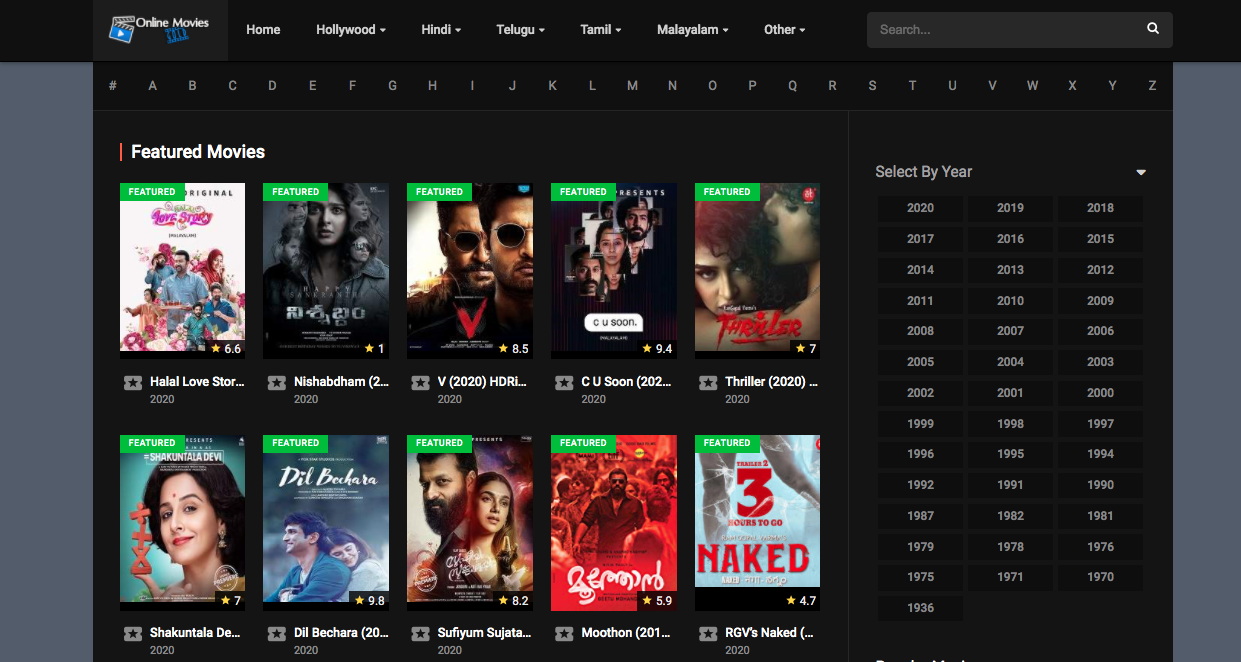This screenshot has height=662, width=1241.
Task: Click movie icon beside Sufiyum Sujatayum
Action: tap(421, 633)
